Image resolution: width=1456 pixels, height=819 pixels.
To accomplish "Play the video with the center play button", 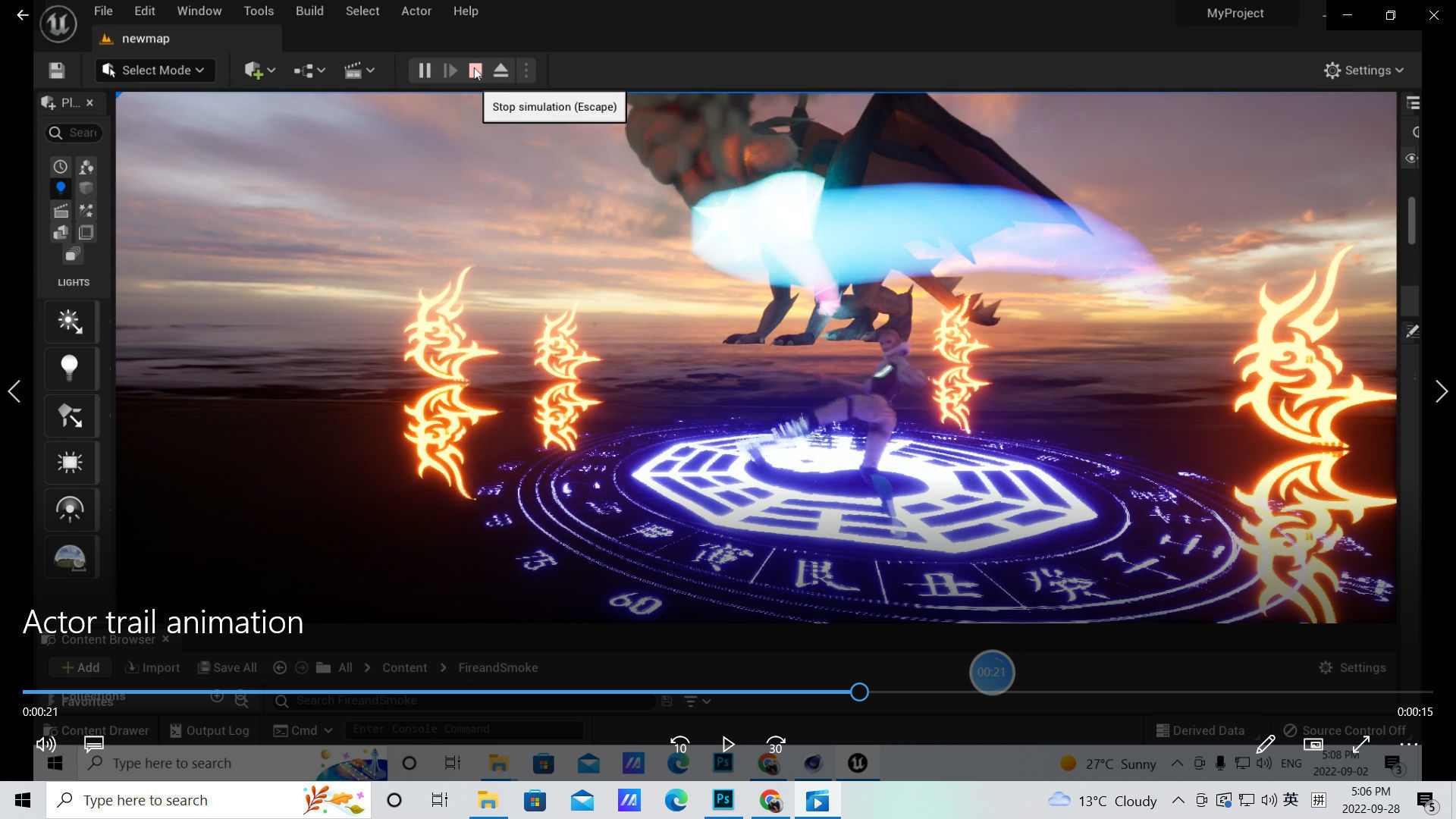I will pyautogui.click(x=727, y=745).
